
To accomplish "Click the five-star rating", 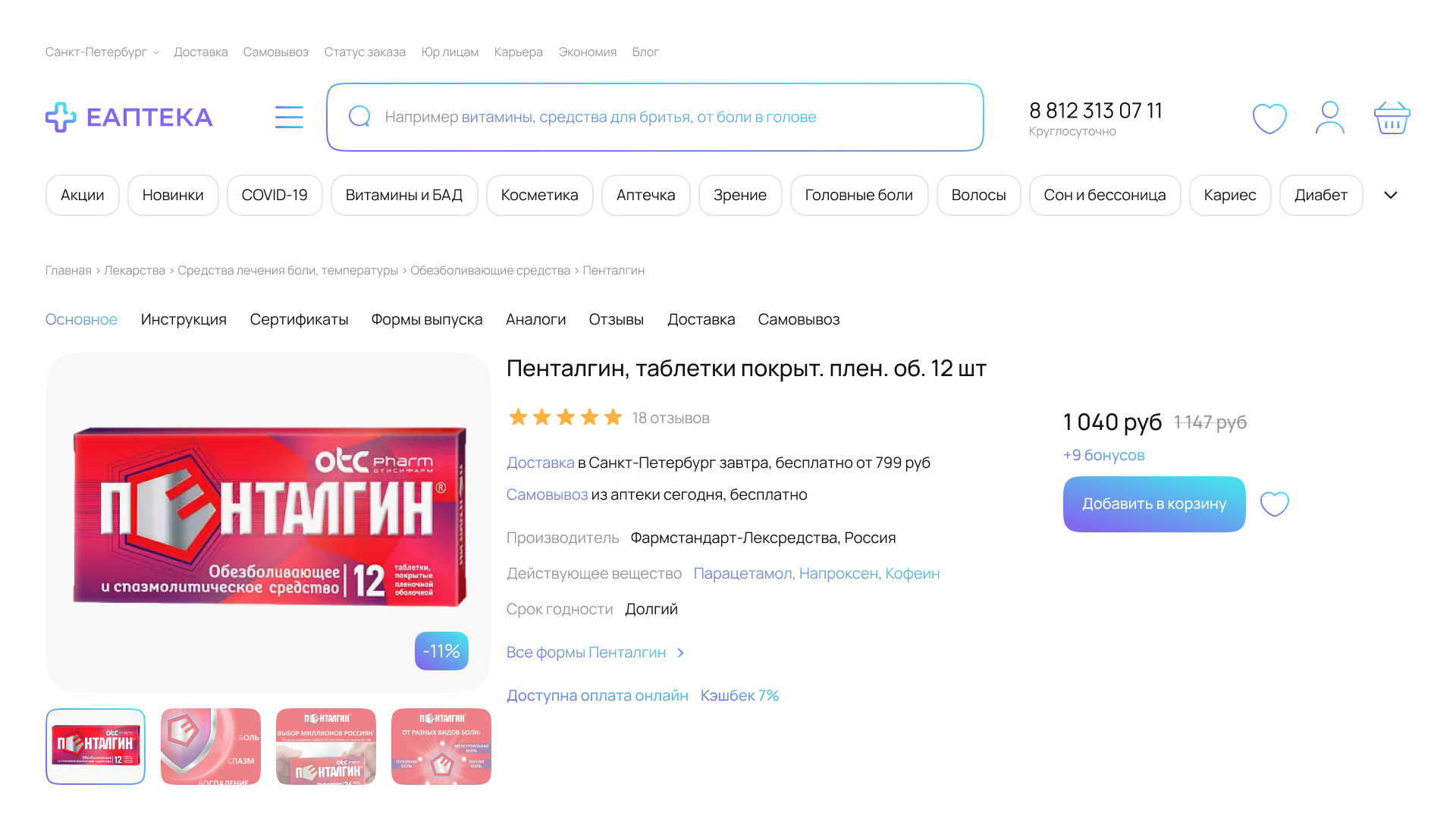I will [565, 418].
